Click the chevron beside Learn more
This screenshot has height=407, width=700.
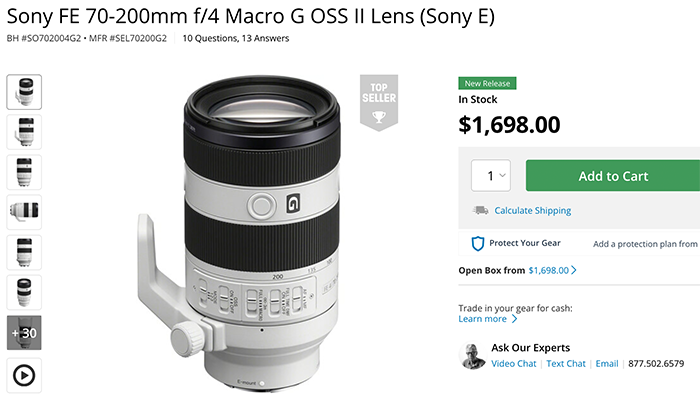point(514,319)
